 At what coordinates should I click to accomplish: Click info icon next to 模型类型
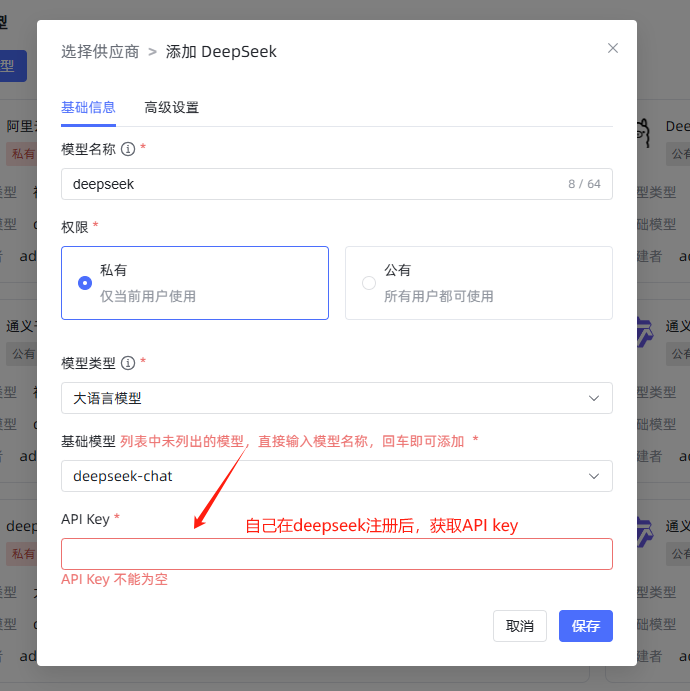[x=128, y=363]
